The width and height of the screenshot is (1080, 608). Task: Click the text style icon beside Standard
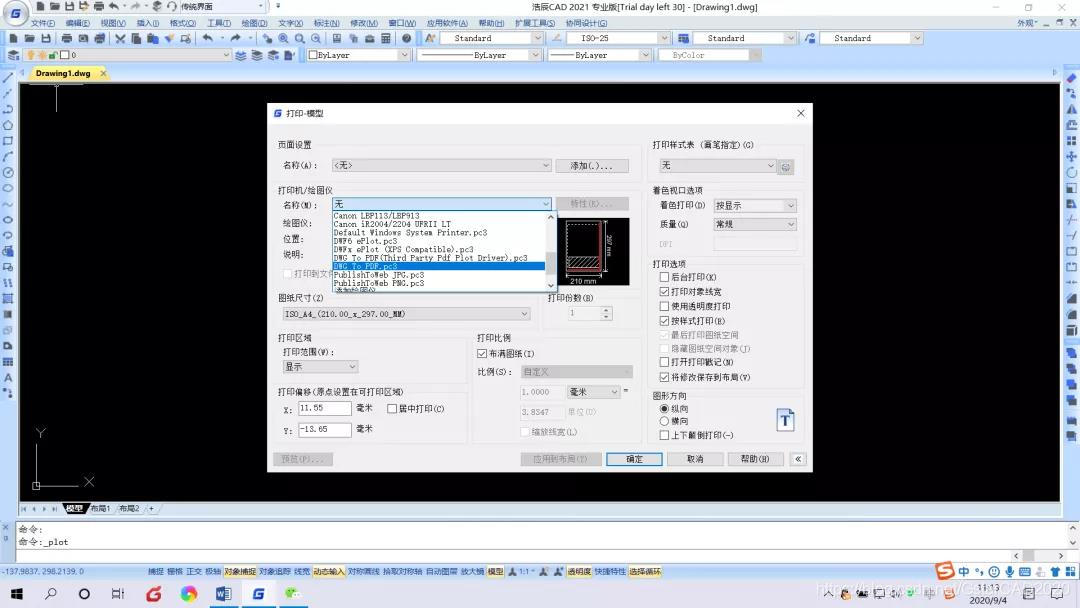click(x=430, y=39)
